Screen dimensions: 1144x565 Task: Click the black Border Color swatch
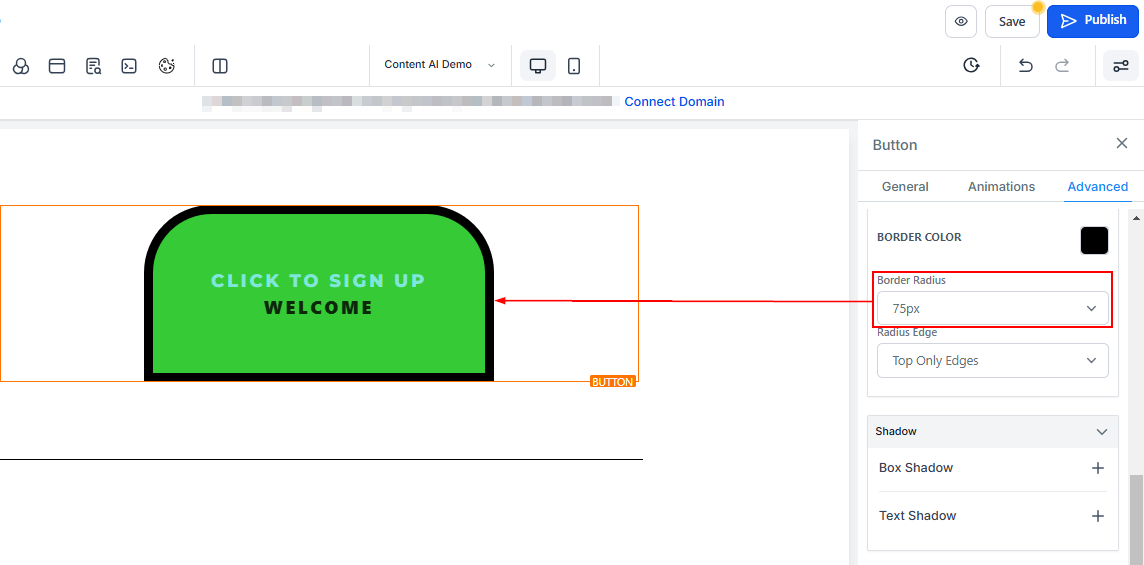(x=1094, y=241)
